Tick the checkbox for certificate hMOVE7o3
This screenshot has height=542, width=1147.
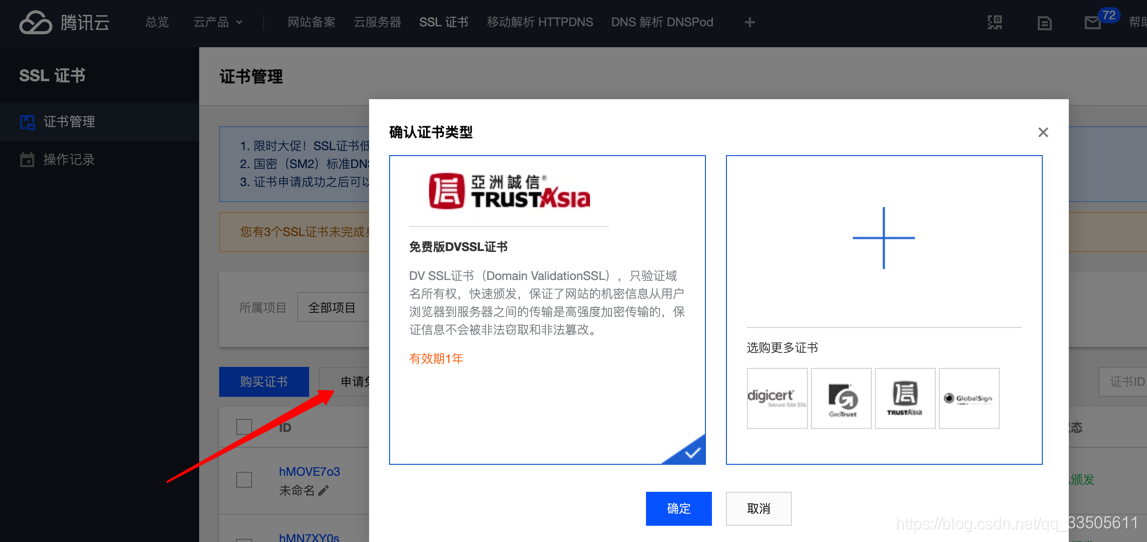click(x=244, y=480)
